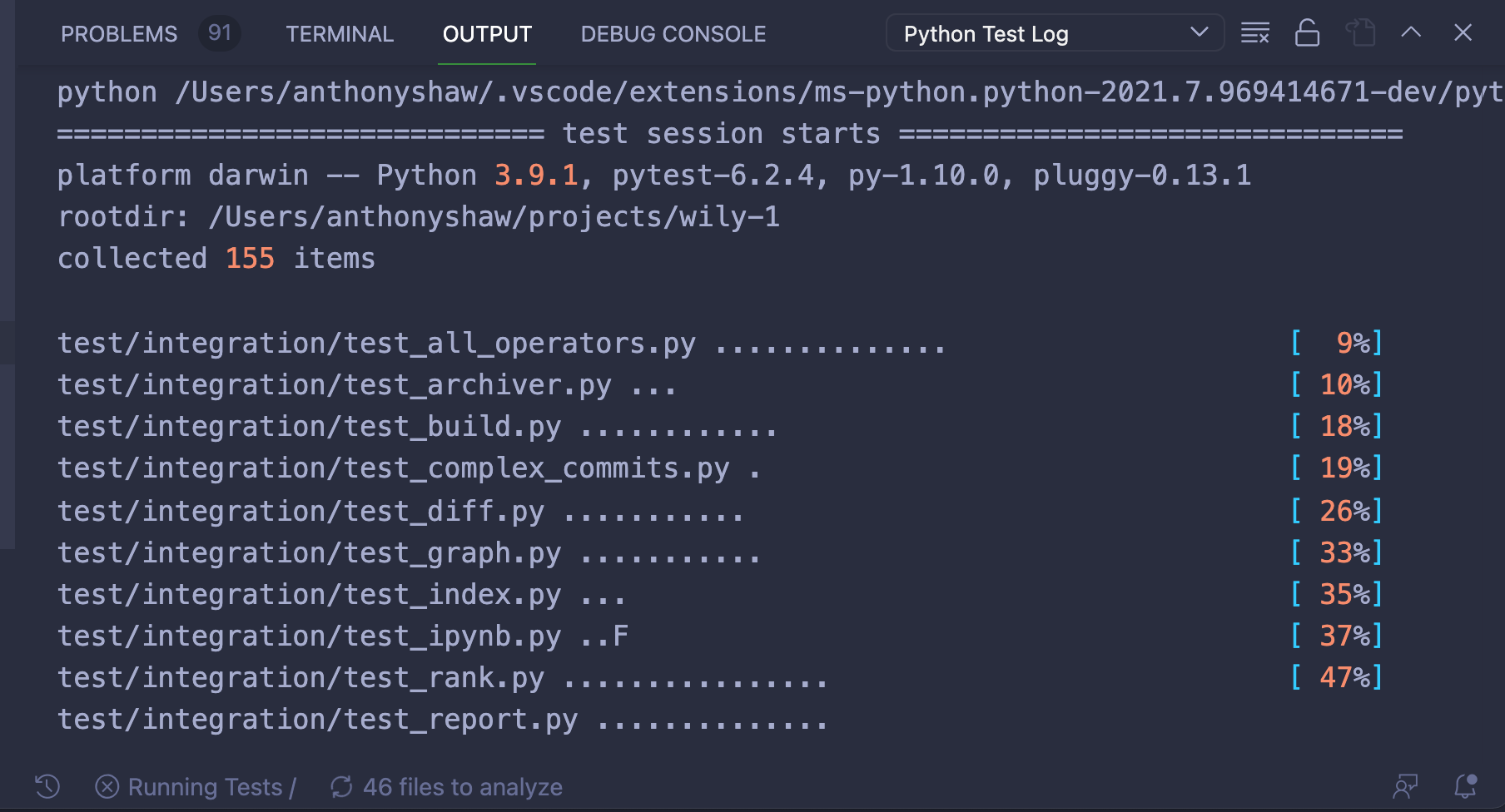1505x812 pixels.
Task: Open the TERMINAL tab
Action: click(x=340, y=33)
